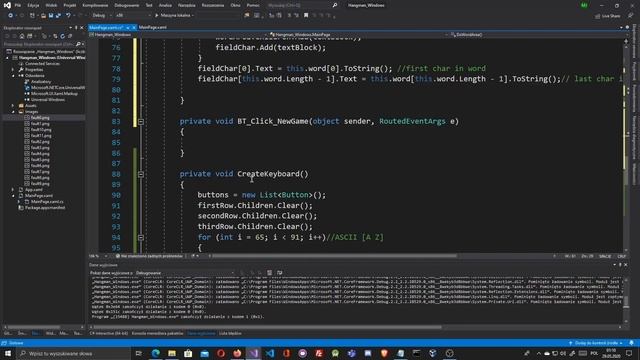Click the Windows taskbar search box
This screenshot has width=640, height=360.
click(x=73, y=353)
